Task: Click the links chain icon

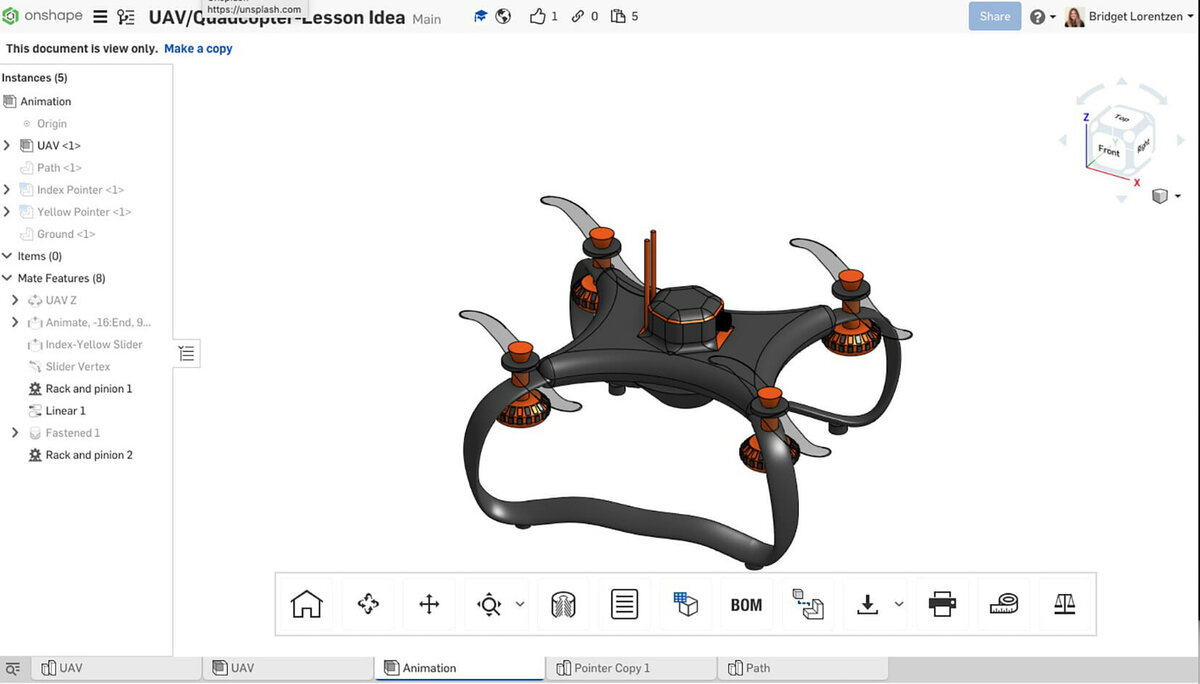Action: click(578, 16)
